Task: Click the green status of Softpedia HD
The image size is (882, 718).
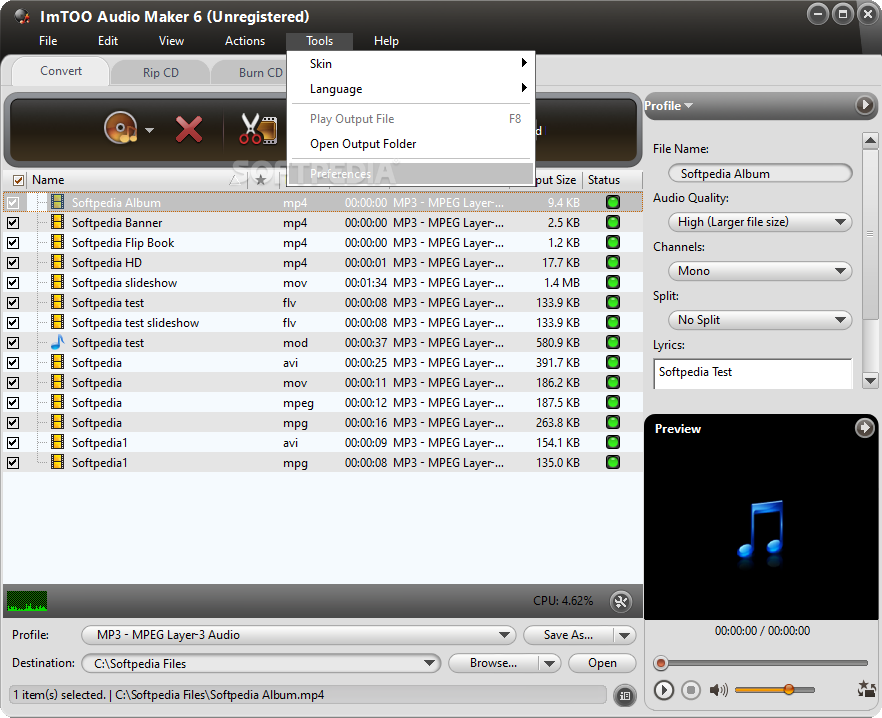Action: click(x=613, y=262)
